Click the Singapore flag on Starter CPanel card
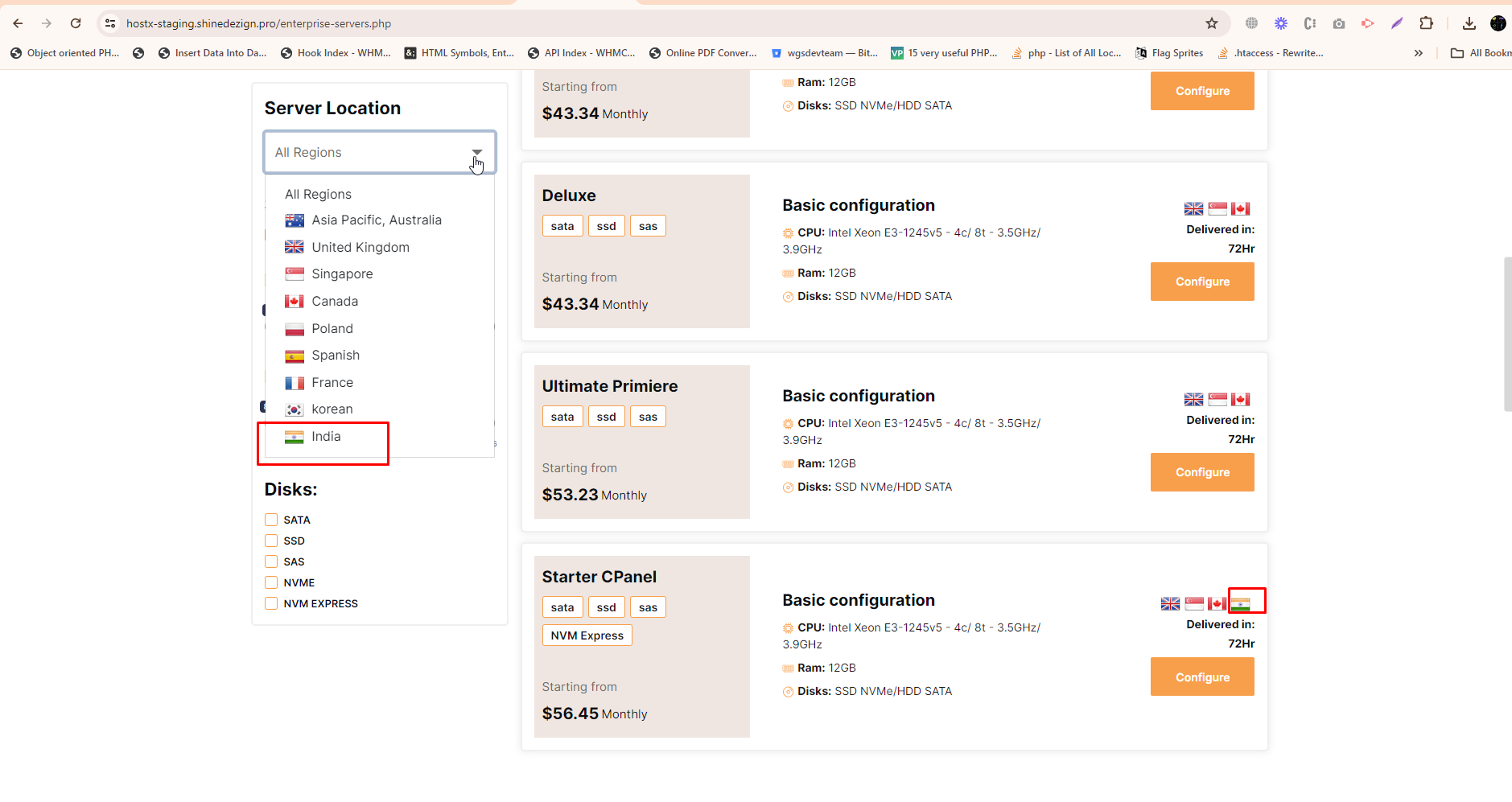Viewport: 1512px width, 802px height. tap(1194, 604)
